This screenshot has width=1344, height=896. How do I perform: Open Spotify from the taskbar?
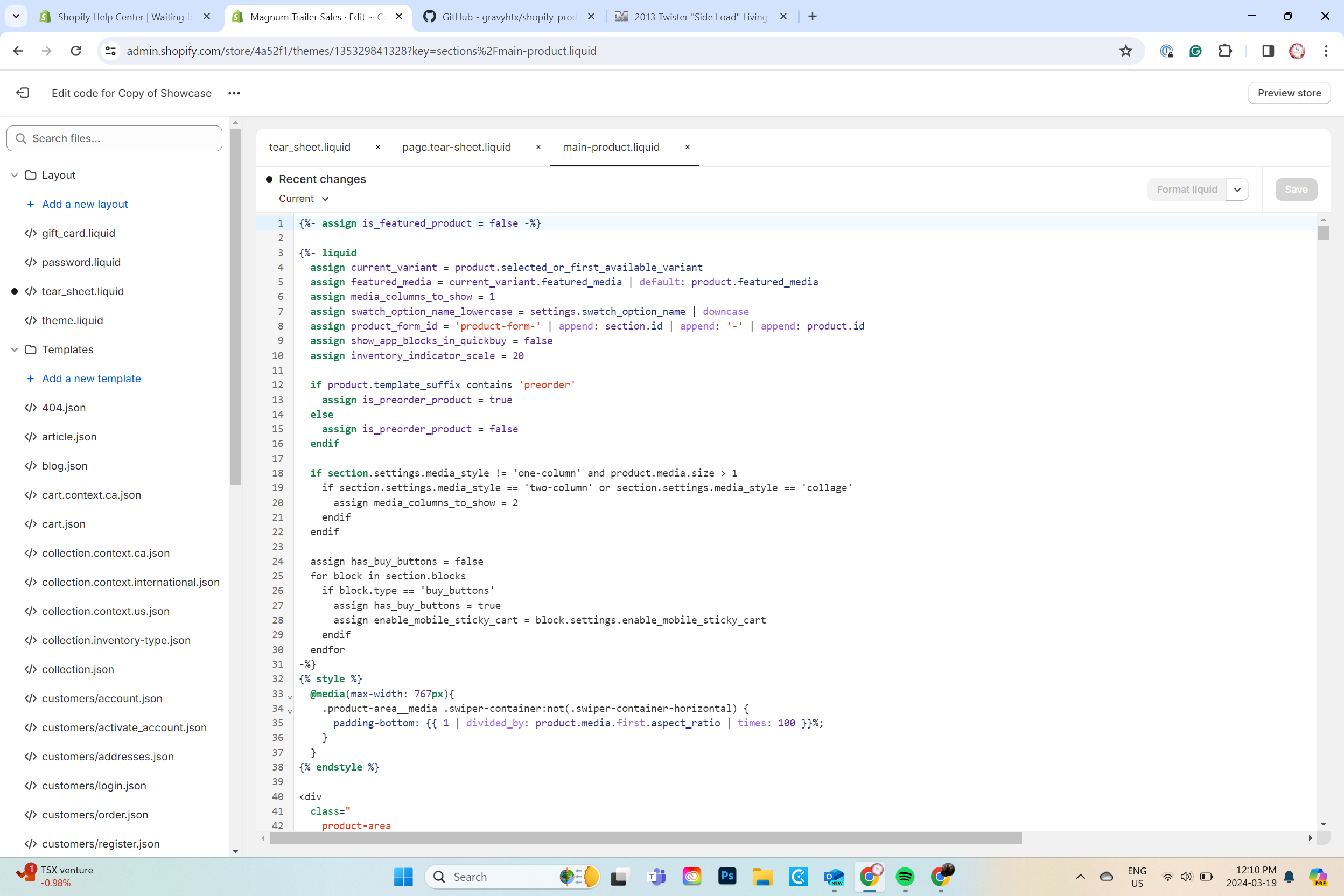905,876
